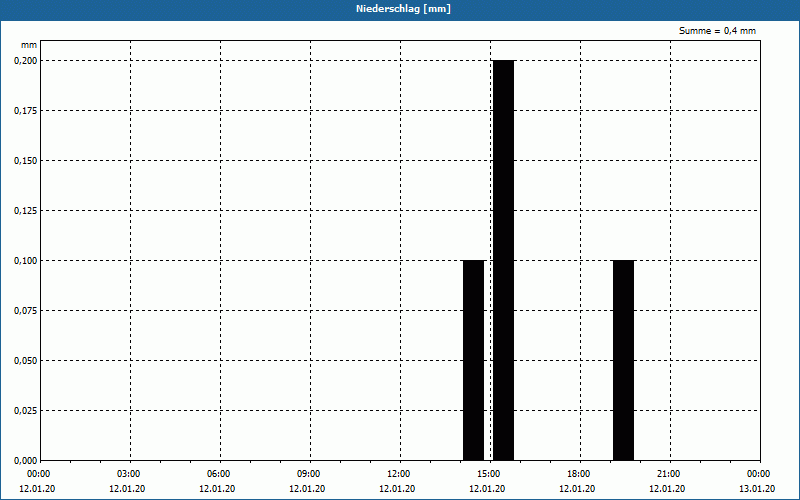
Task: Click the 12:00 time axis label
Action: (x=400, y=474)
